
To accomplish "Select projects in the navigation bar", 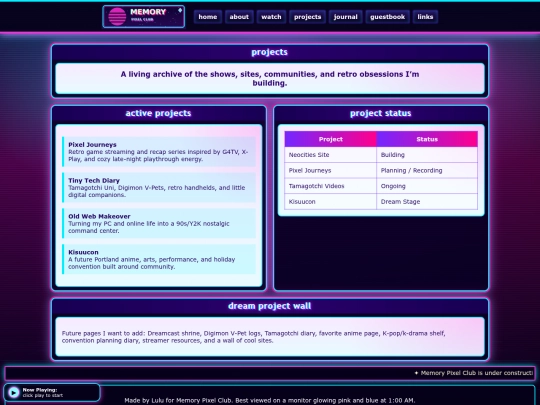I will (308, 17).
